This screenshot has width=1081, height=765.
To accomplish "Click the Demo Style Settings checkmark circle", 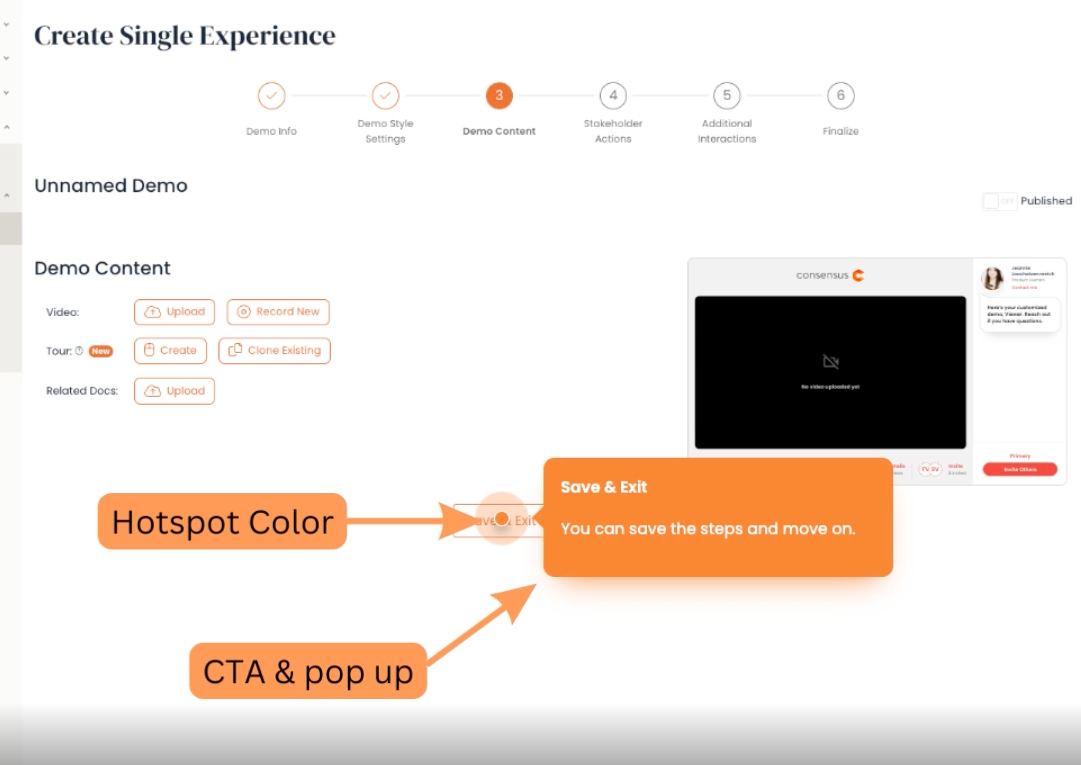I will [x=385, y=96].
